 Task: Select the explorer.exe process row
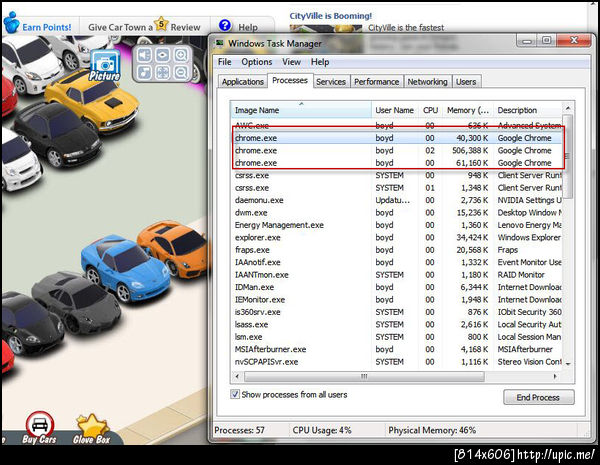click(x=397, y=238)
